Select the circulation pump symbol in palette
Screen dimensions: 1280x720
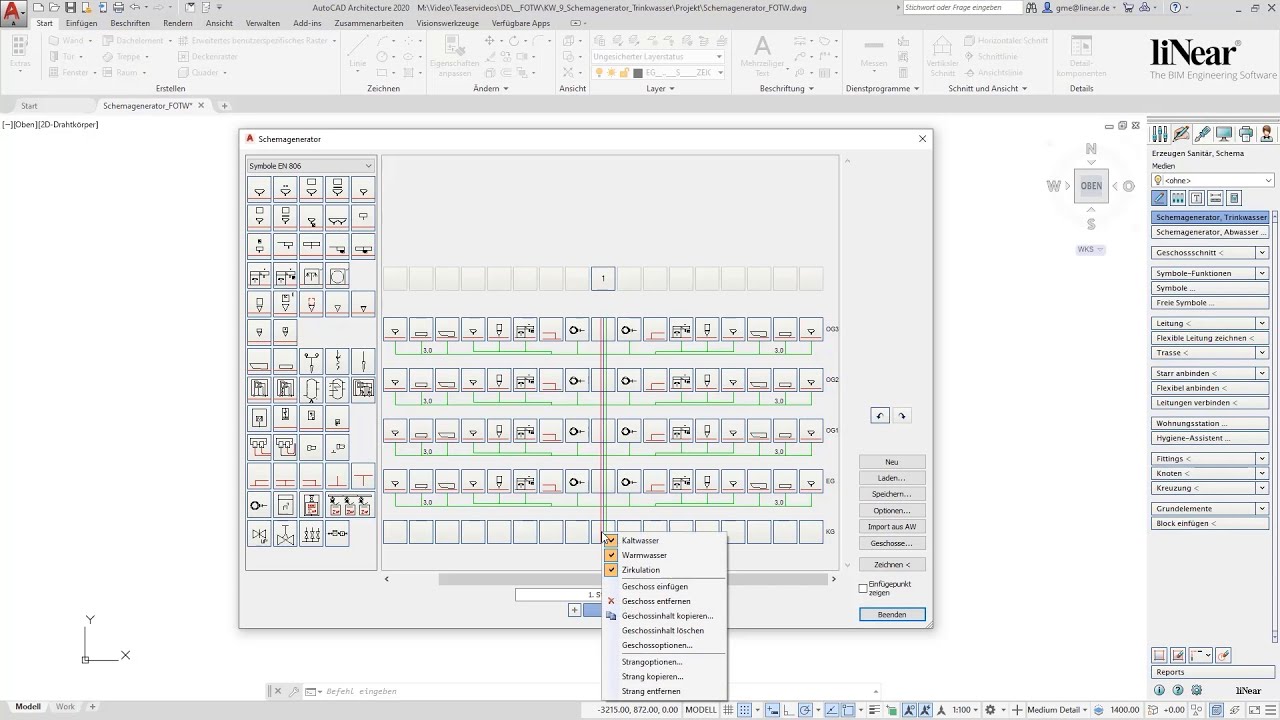[259, 505]
